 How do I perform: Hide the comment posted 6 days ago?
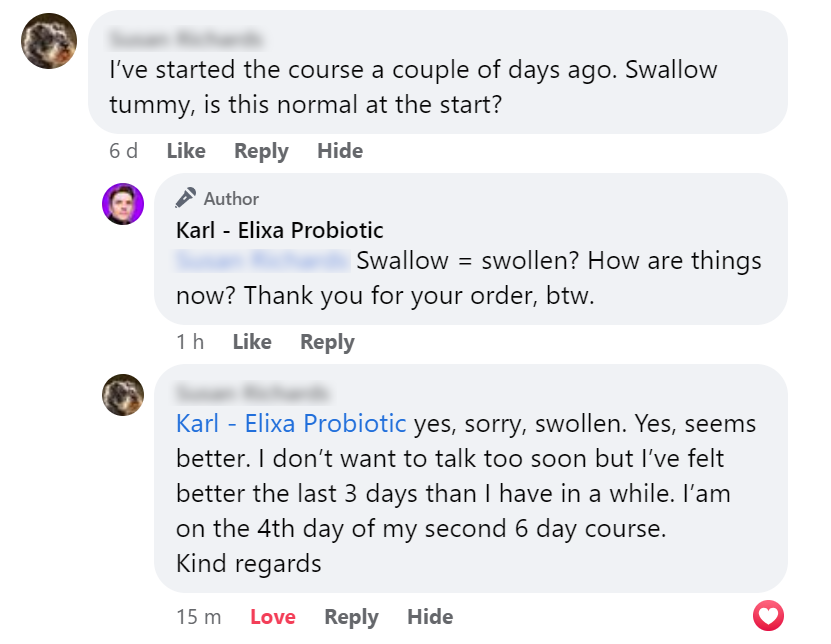(x=340, y=151)
